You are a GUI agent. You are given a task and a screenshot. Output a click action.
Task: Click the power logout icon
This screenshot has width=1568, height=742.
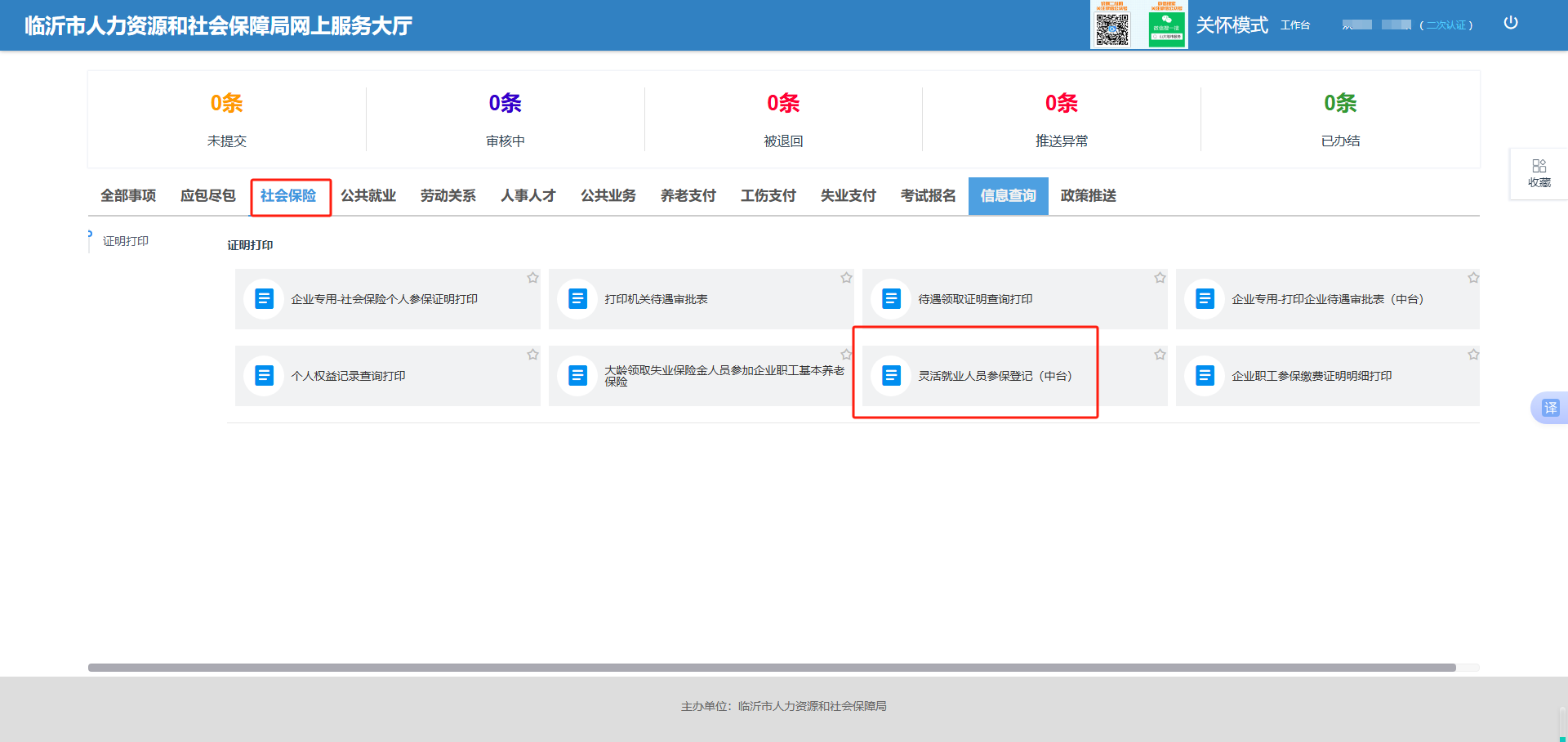pyautogui.click(x=1510, y=23)
